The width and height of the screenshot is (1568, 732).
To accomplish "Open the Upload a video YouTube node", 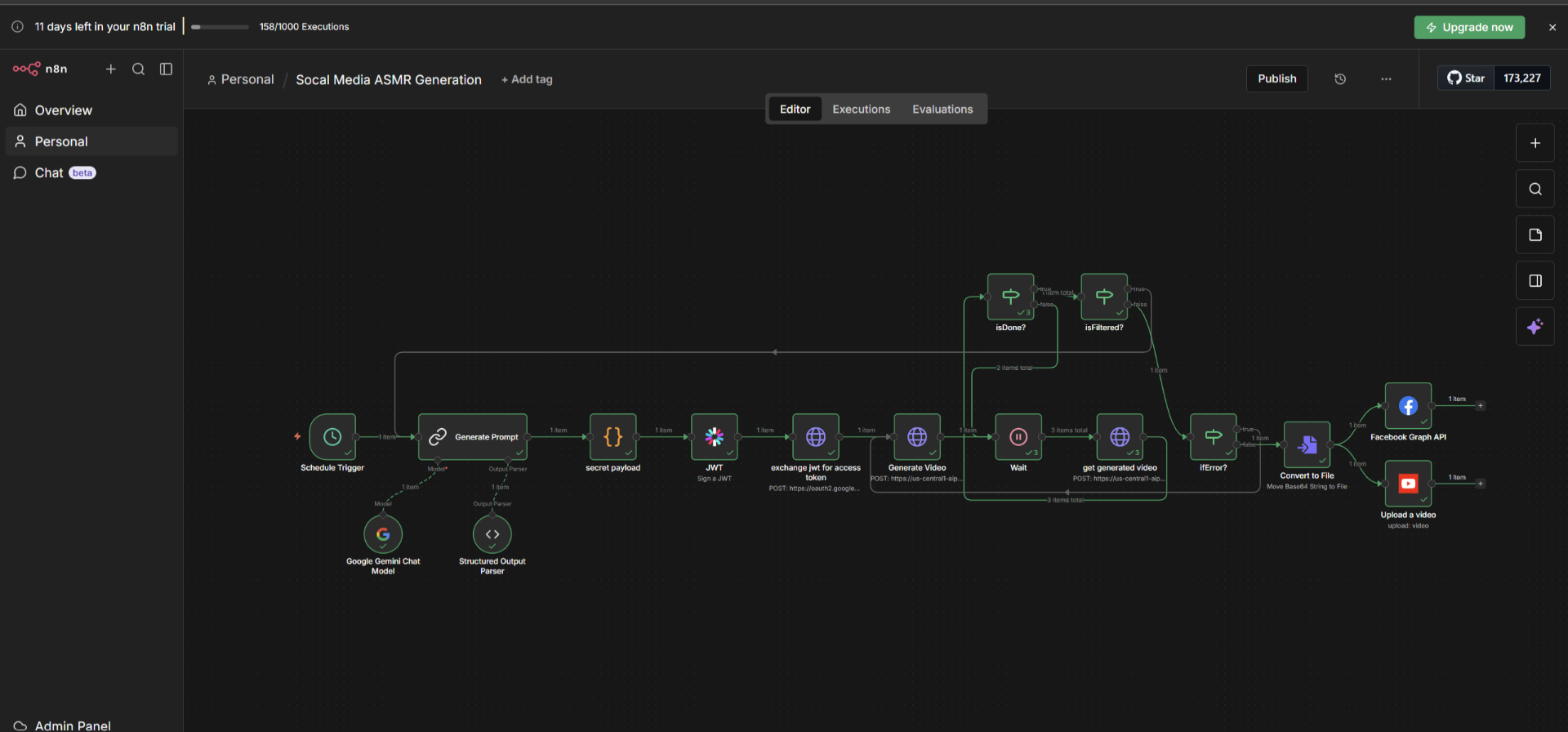I will click(1408, 484).
